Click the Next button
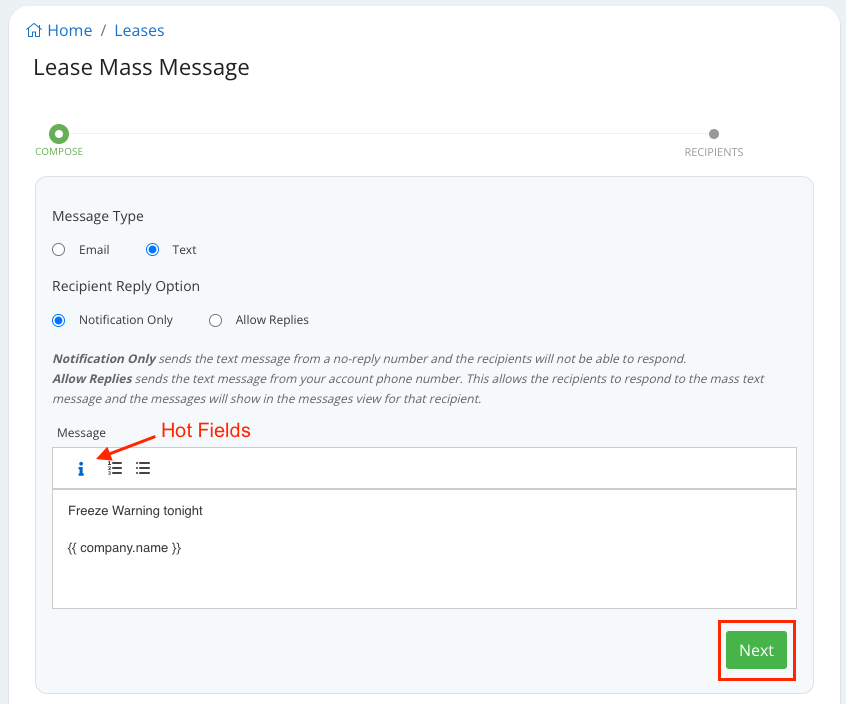The image size is (846, 704). tap(756, 650)
